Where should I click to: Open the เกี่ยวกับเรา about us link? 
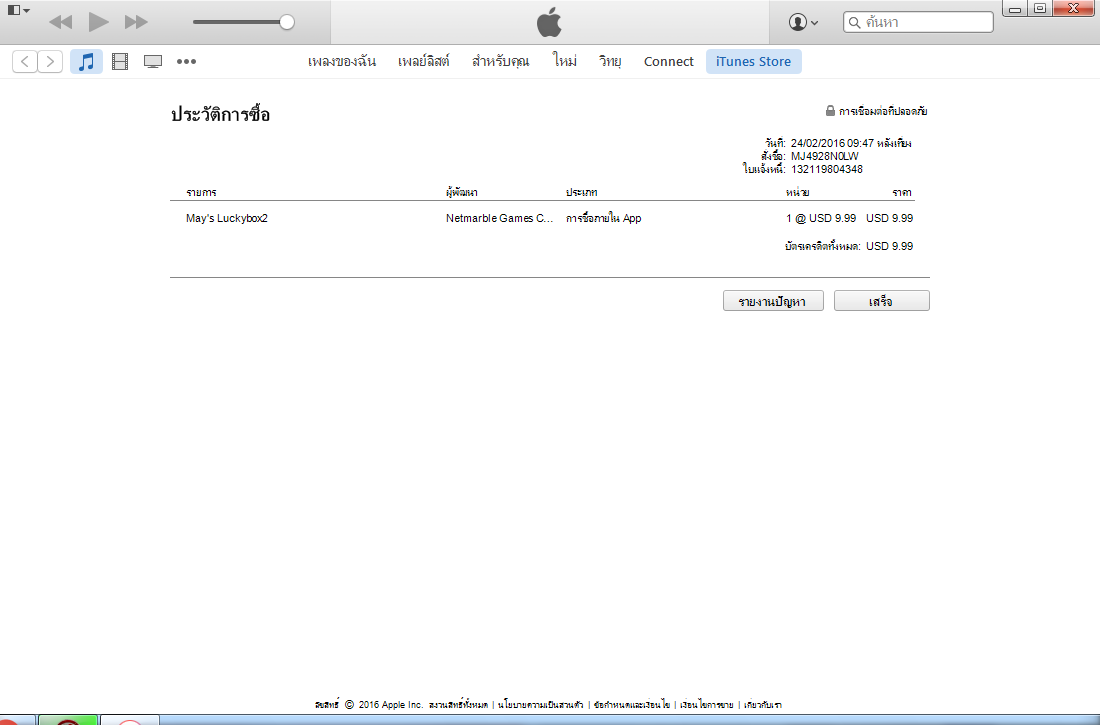(x=763, y=705)
